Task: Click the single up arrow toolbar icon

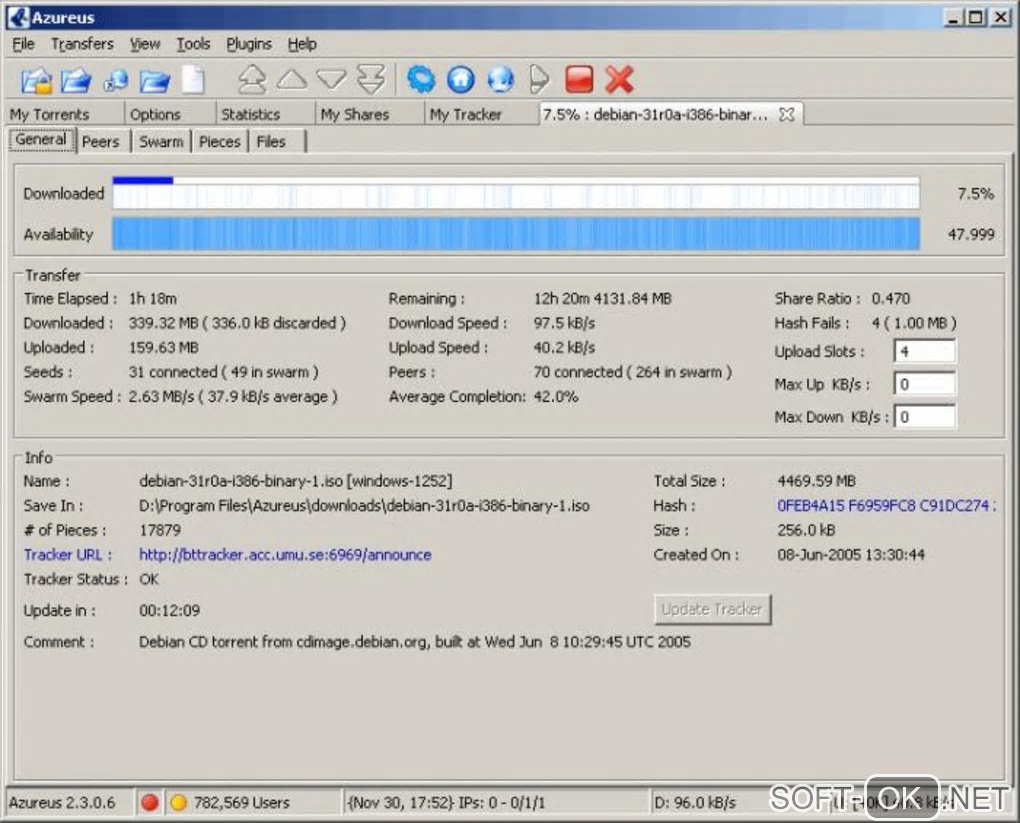Action: [x=291, y=79]
